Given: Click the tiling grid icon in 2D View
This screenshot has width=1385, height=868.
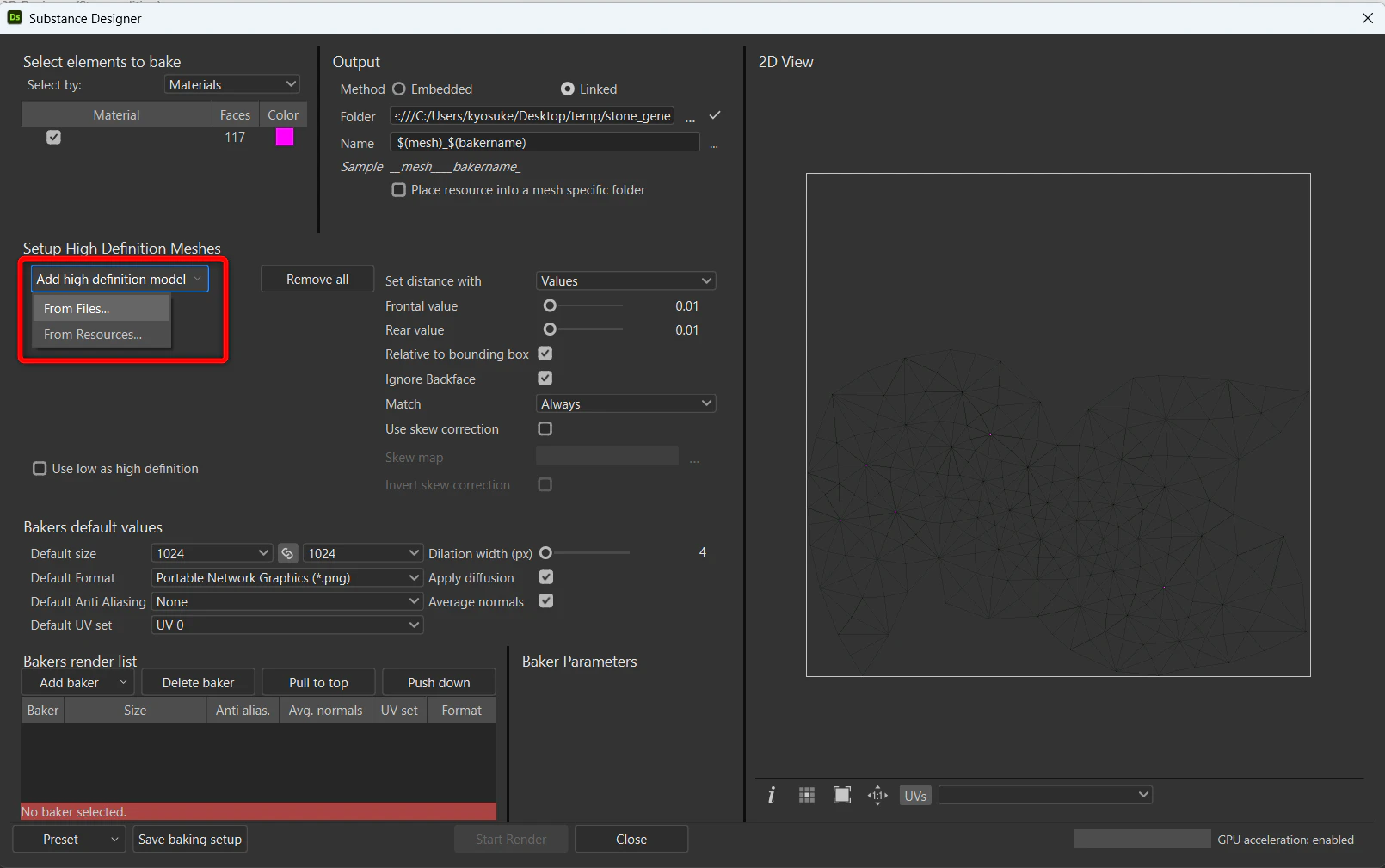Looking at the screenshot, I should [x=807, y=796].
